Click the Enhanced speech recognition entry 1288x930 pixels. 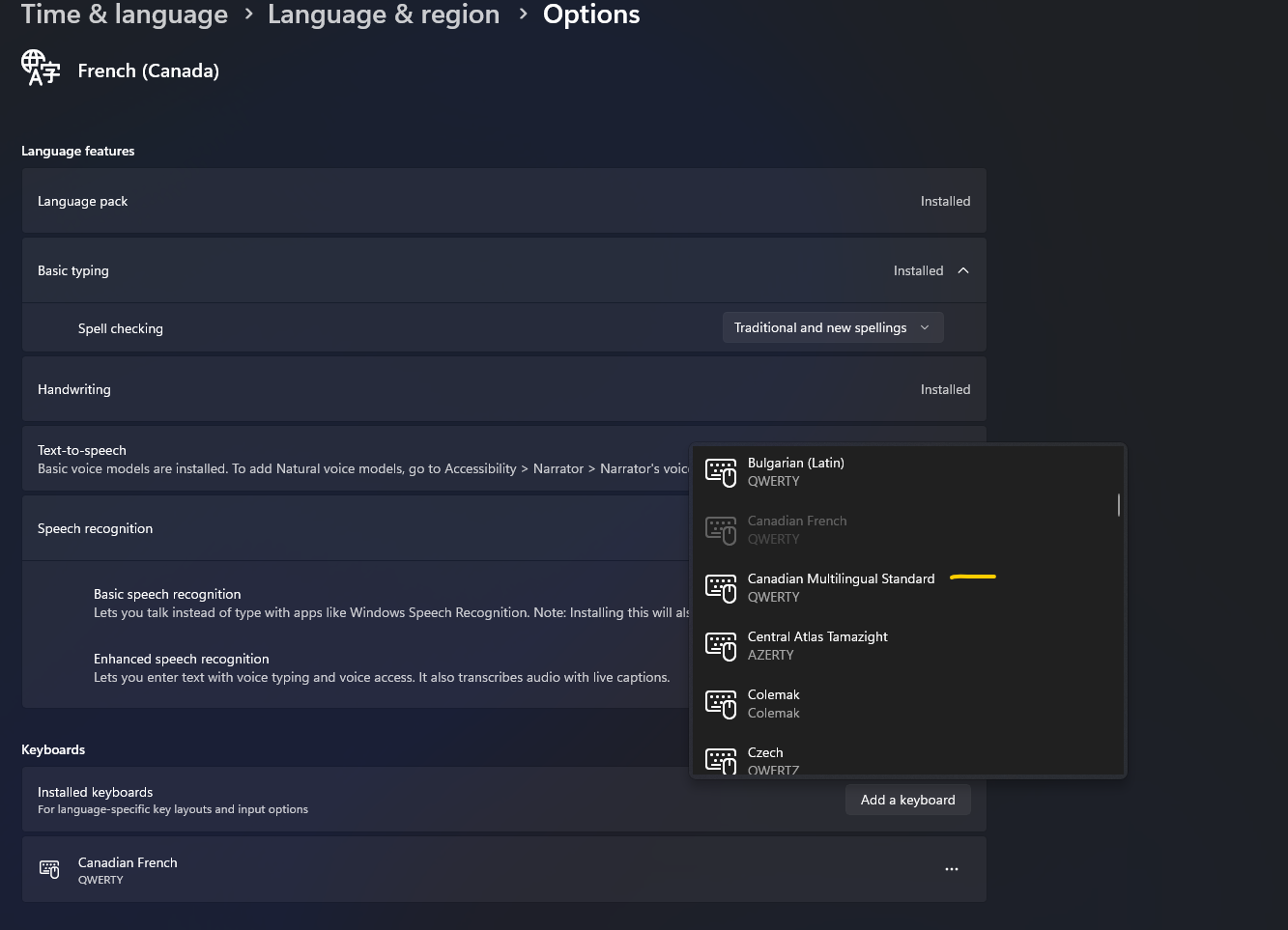tap(182, 659)
